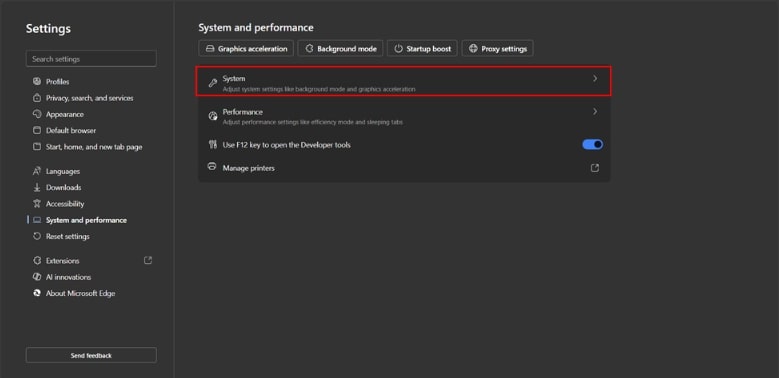
Task: Click the Accessibility icon in sidebar
Action: 36,203
